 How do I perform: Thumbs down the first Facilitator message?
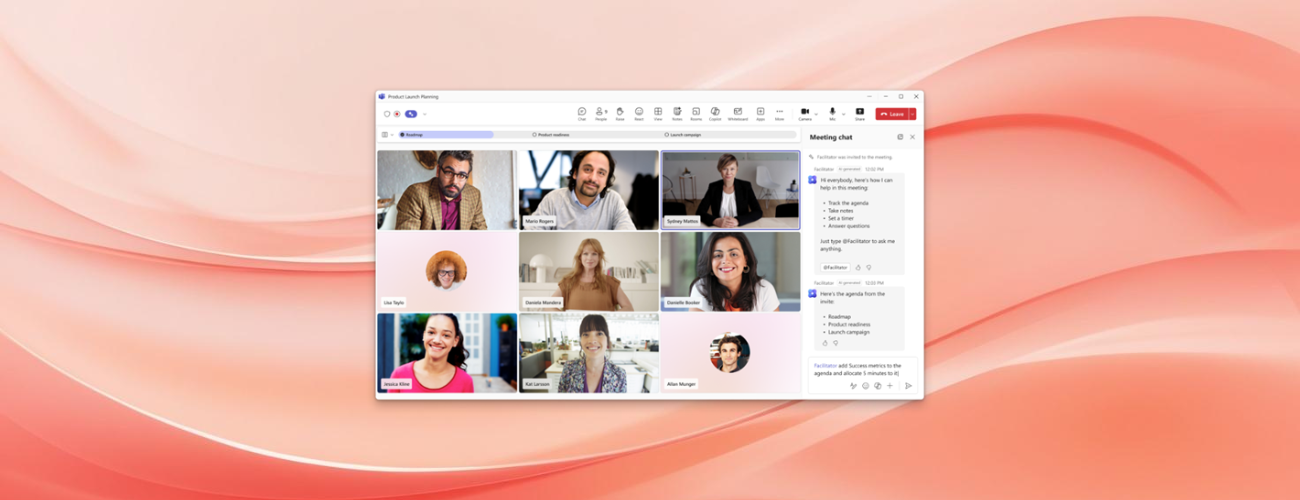point(868,267)
